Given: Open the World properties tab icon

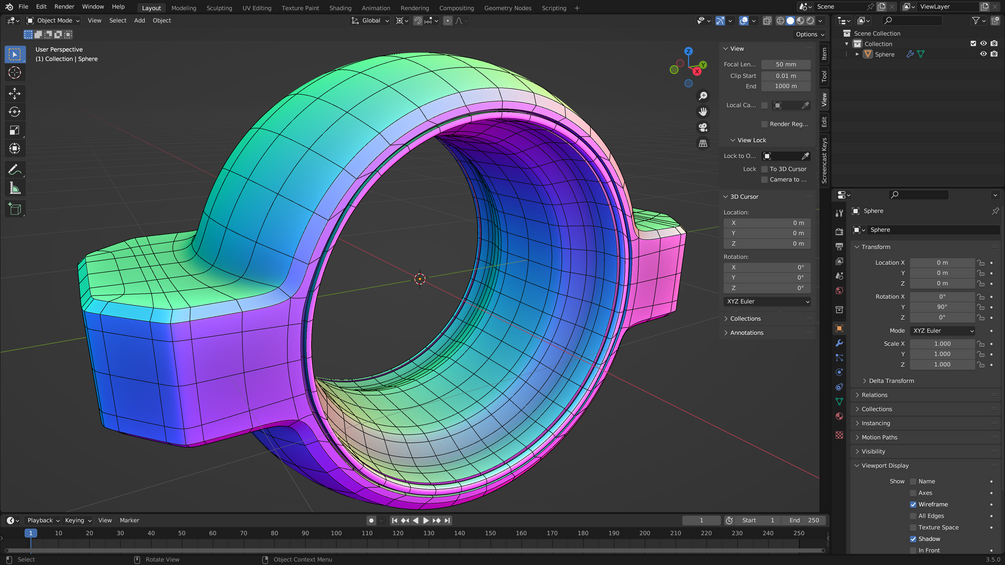Looking at the screenshot, I should pos(839,291).
